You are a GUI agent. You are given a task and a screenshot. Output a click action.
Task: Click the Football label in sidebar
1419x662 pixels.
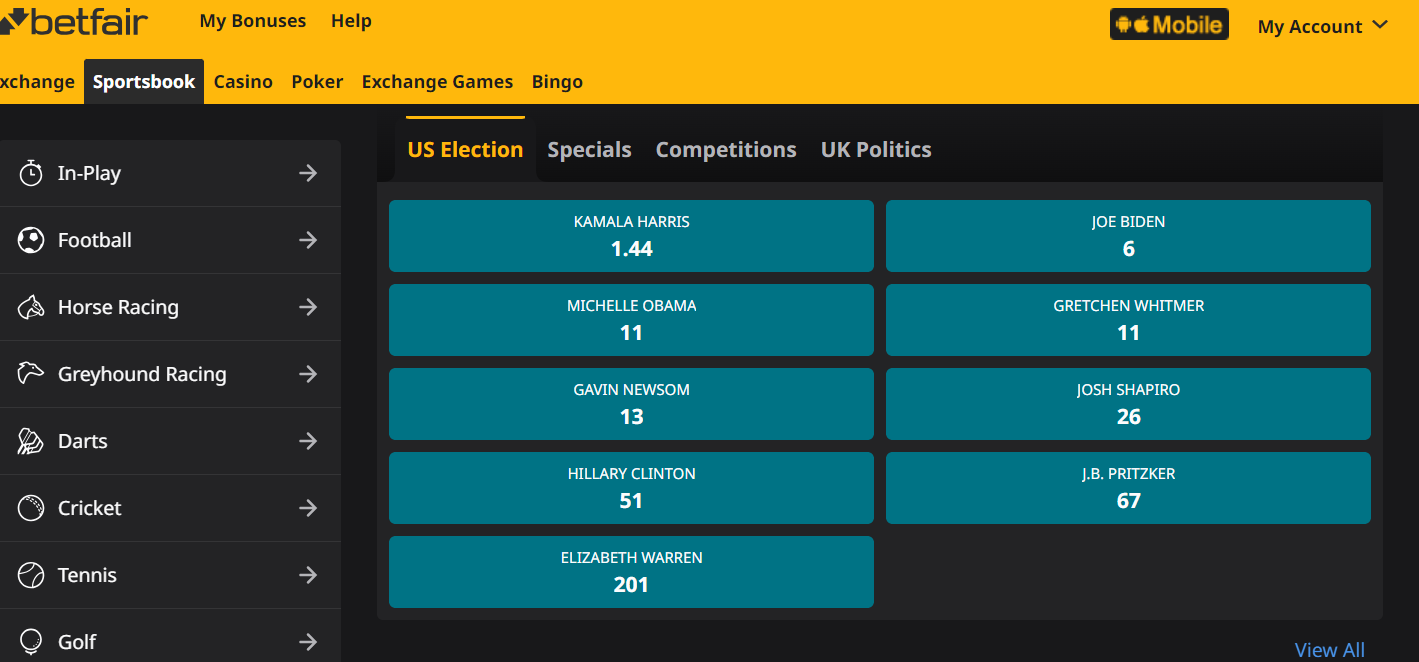pyautogui.click(x=95, y=240)
